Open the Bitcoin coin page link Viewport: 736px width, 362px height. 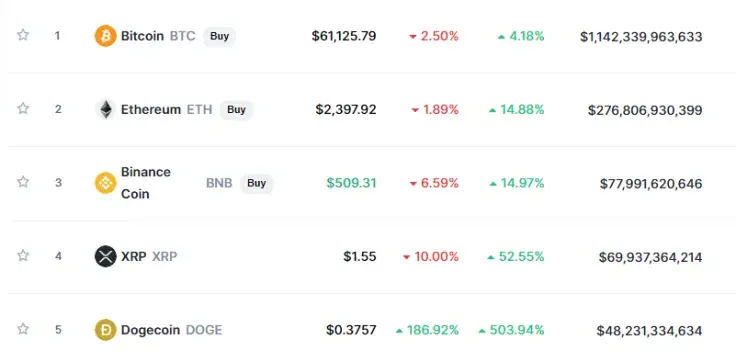coord(142,36)
